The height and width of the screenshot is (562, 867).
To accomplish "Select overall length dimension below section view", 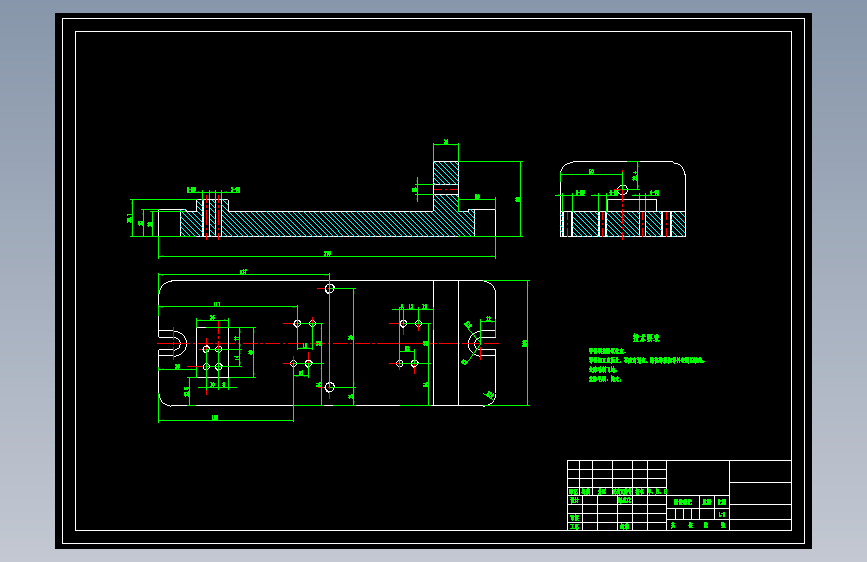I will coord(327,253).
